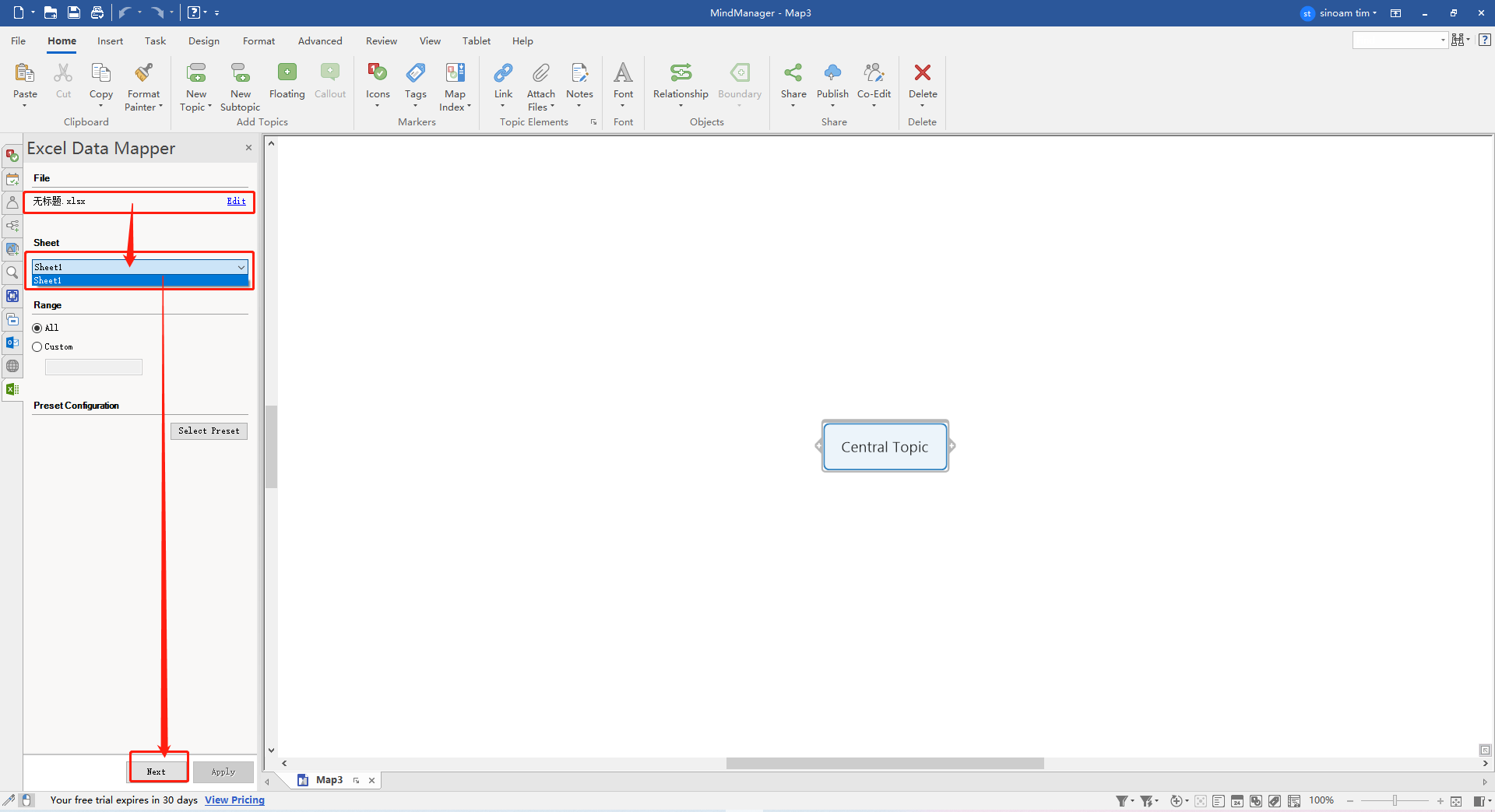
Task: Click the Apply button
Action: [x=223, y=772]
